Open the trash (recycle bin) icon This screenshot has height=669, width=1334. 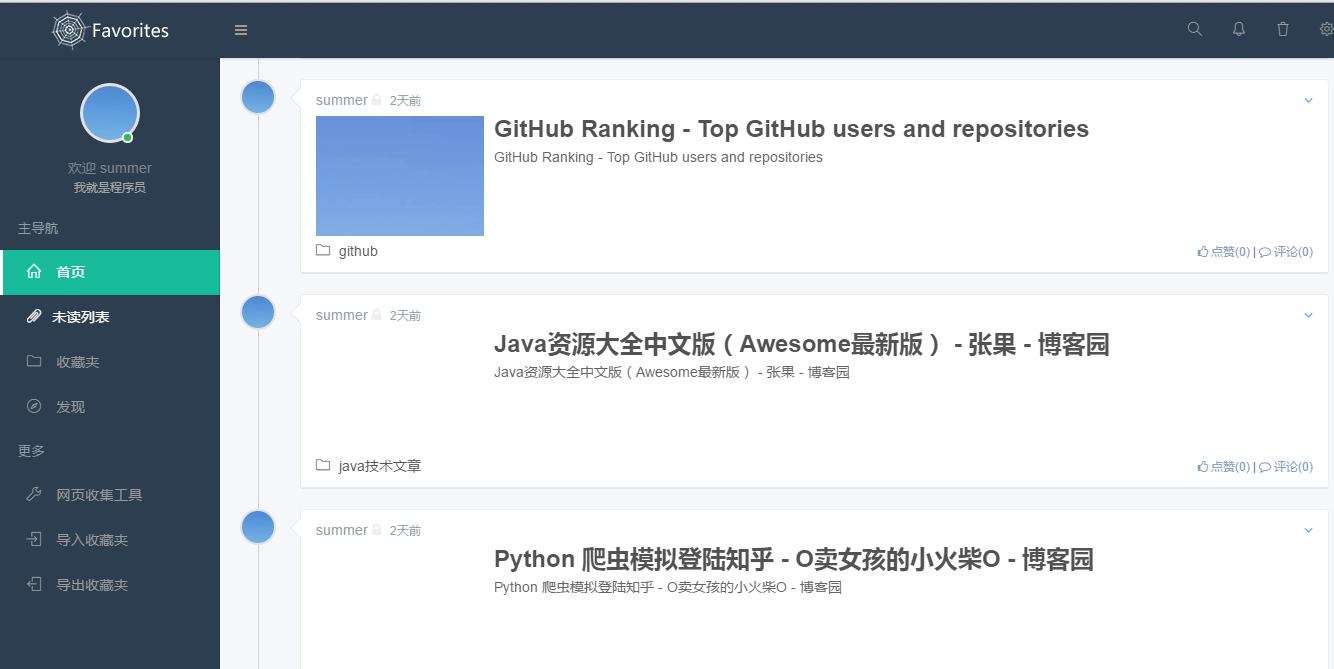(1282, 29)
